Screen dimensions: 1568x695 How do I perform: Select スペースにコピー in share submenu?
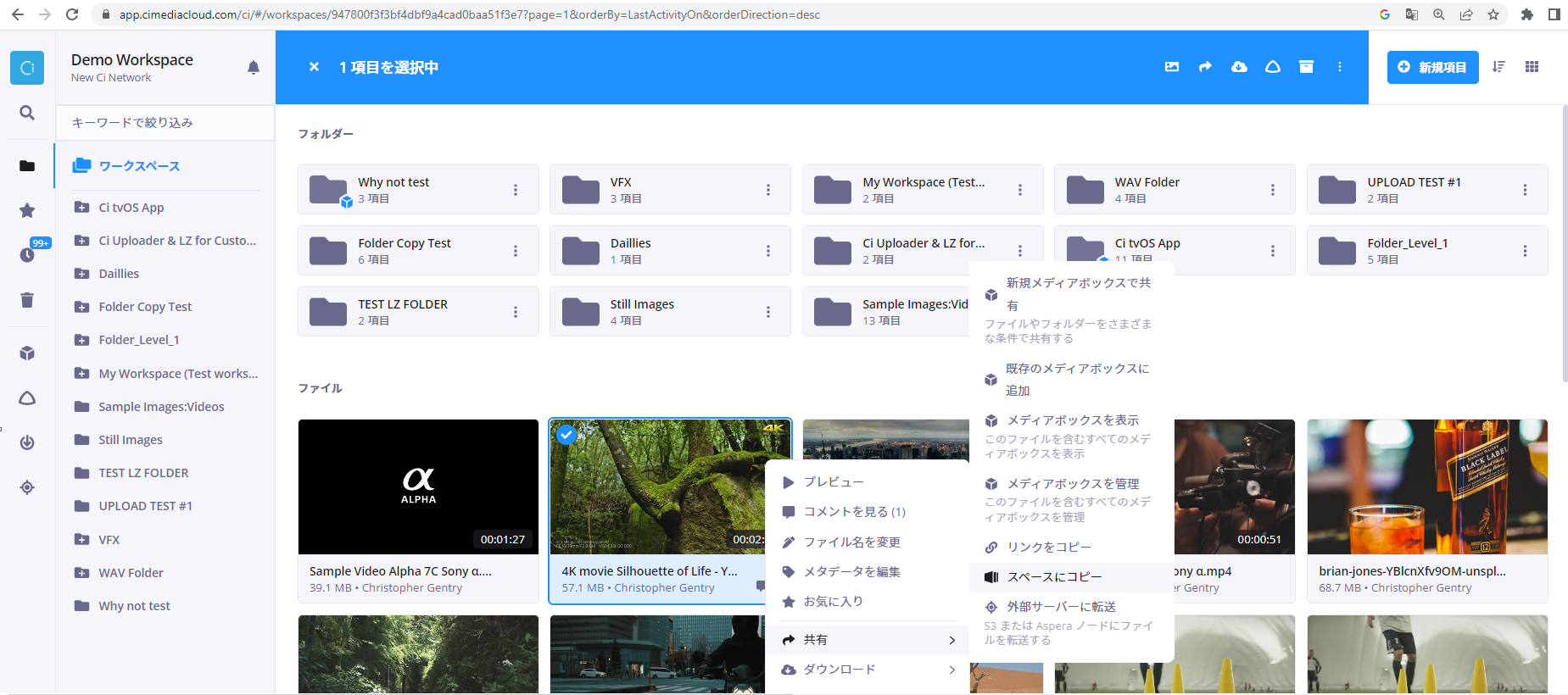point(1072,577)
